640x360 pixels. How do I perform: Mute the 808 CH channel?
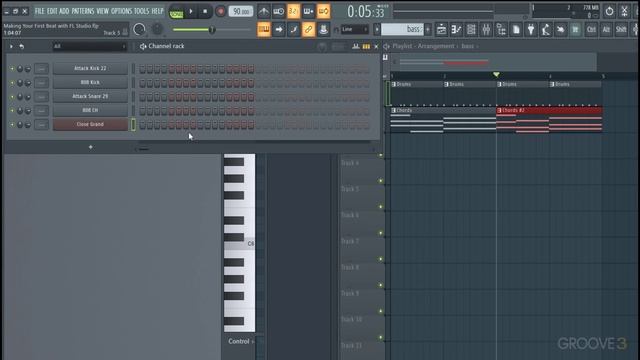(12, 111)
